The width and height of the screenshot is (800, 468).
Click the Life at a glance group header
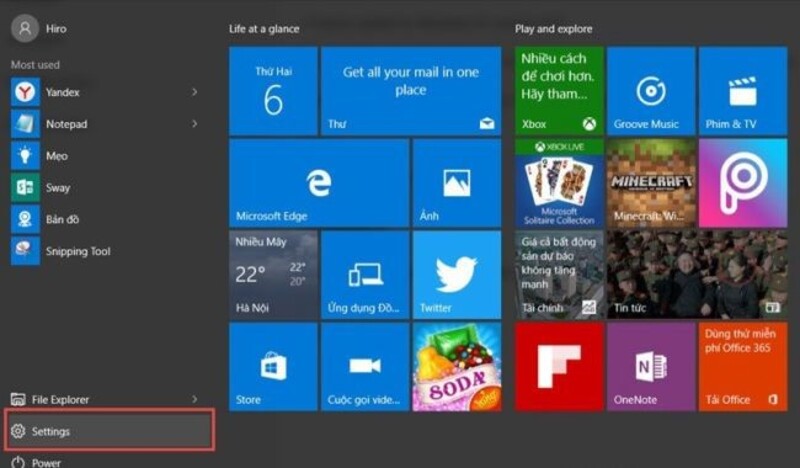[x=264, y=29]
